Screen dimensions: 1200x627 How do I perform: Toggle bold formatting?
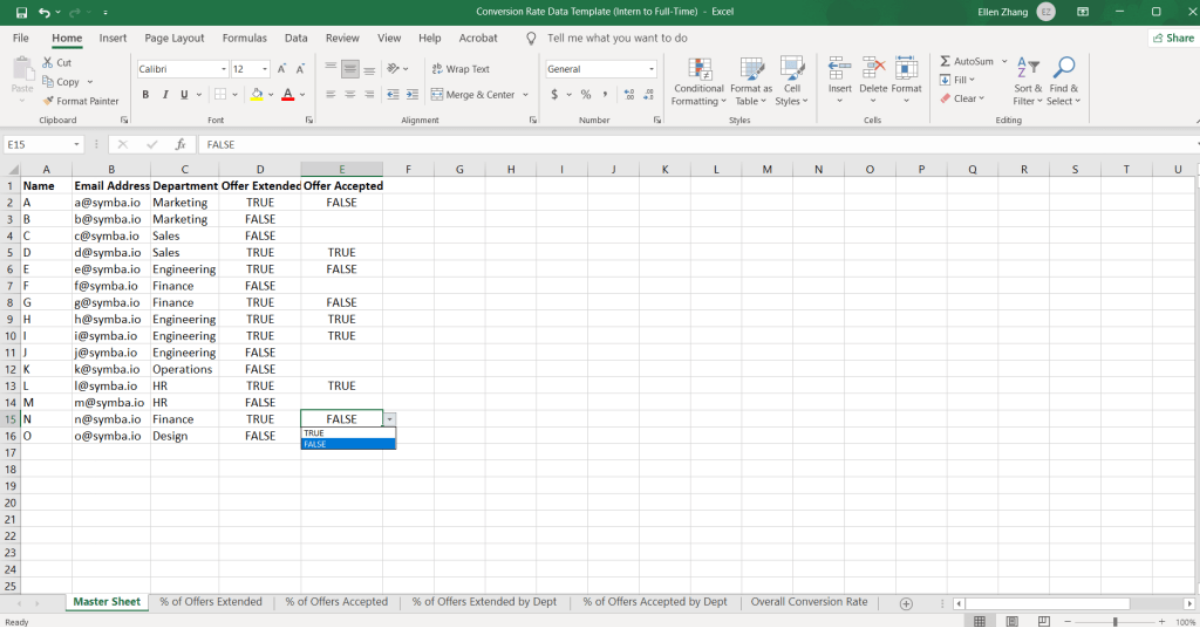coord(145,95)
